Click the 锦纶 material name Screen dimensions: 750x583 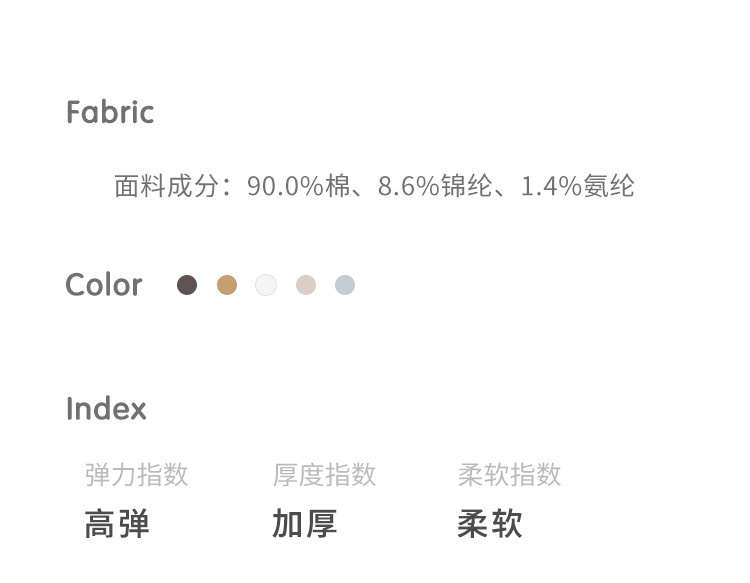click(467, 186)
